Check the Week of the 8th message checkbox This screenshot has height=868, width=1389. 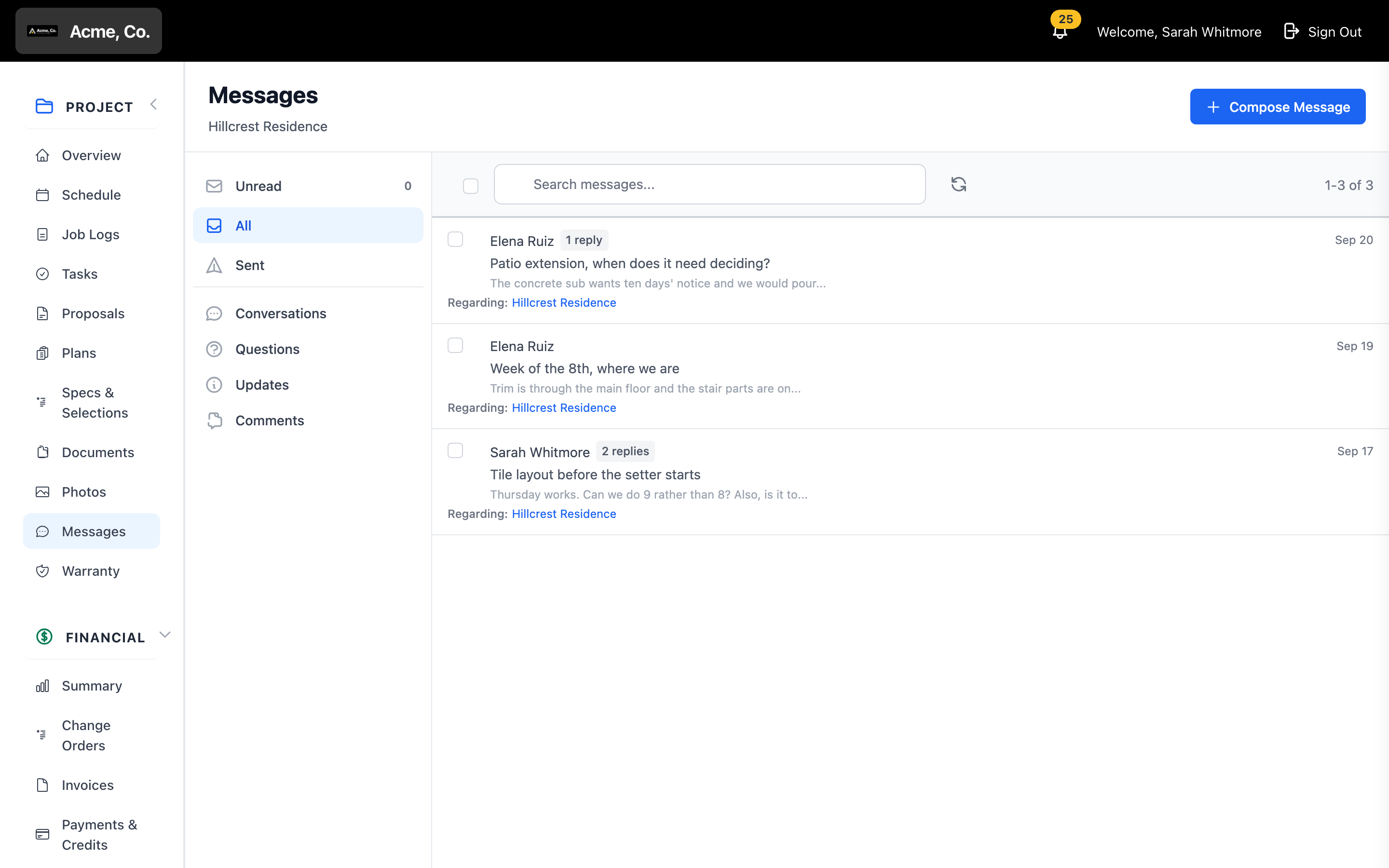455,345
